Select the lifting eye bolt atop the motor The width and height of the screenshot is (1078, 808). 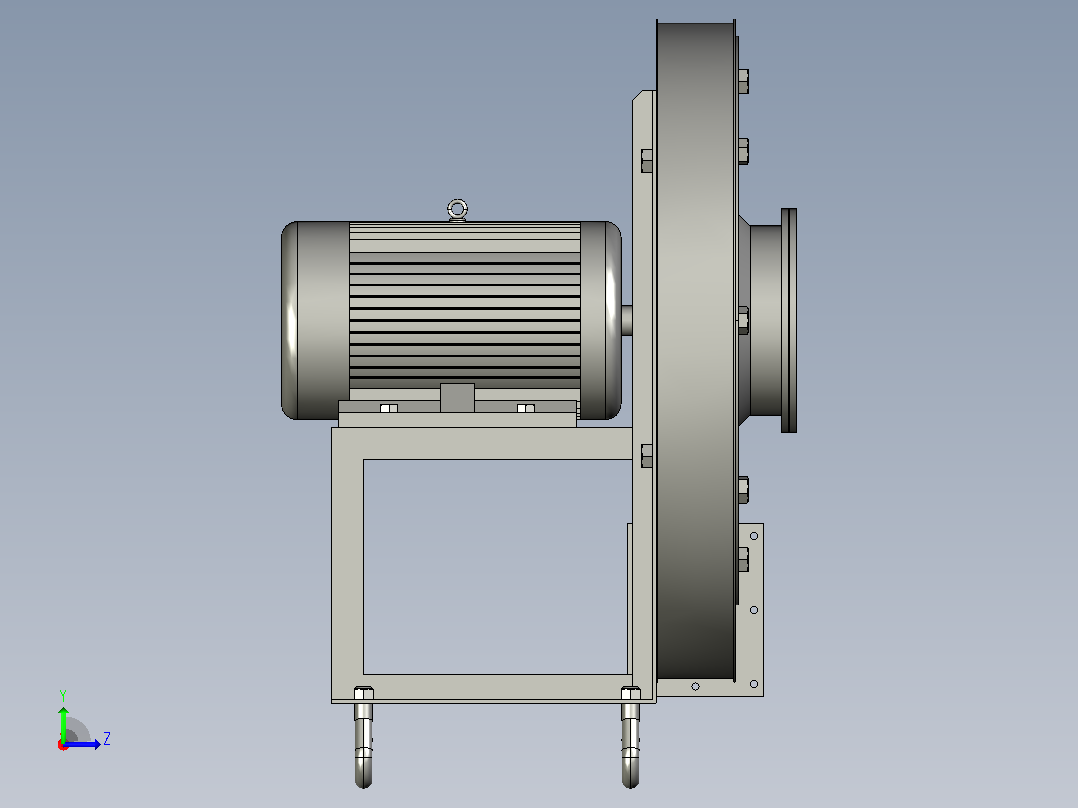pyautogui.click(x=457, y=210)
